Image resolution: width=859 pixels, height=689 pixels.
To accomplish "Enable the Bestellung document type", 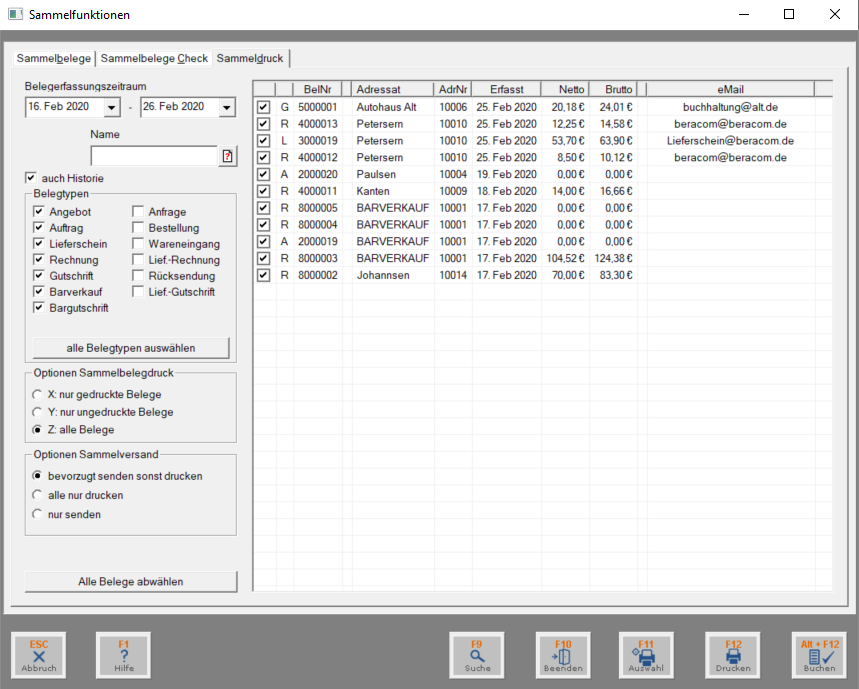I will 138,227.
